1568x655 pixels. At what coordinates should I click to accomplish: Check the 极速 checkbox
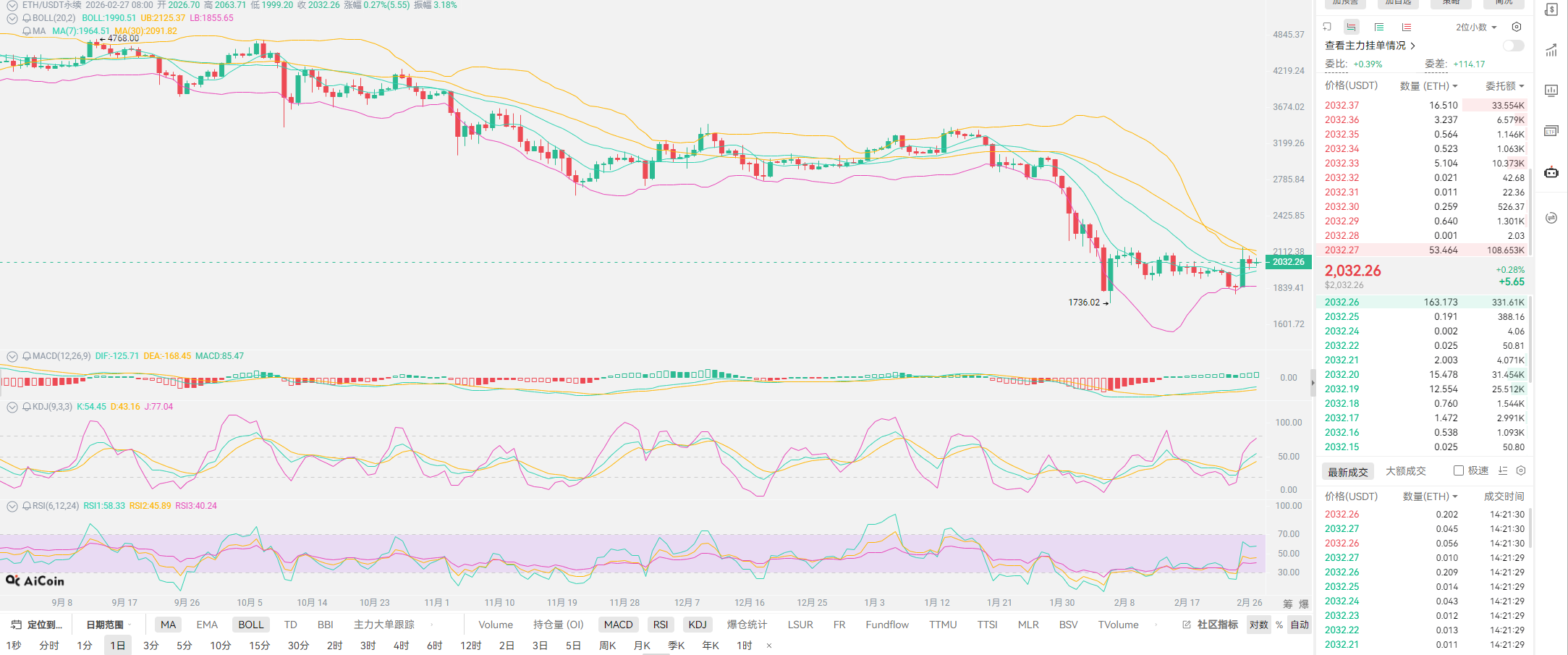pos(1459,470)
